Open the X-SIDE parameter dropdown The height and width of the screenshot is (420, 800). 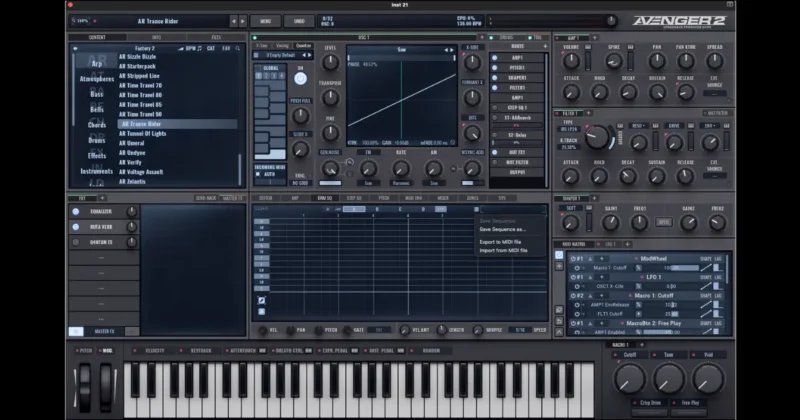[x=472, y=47]
